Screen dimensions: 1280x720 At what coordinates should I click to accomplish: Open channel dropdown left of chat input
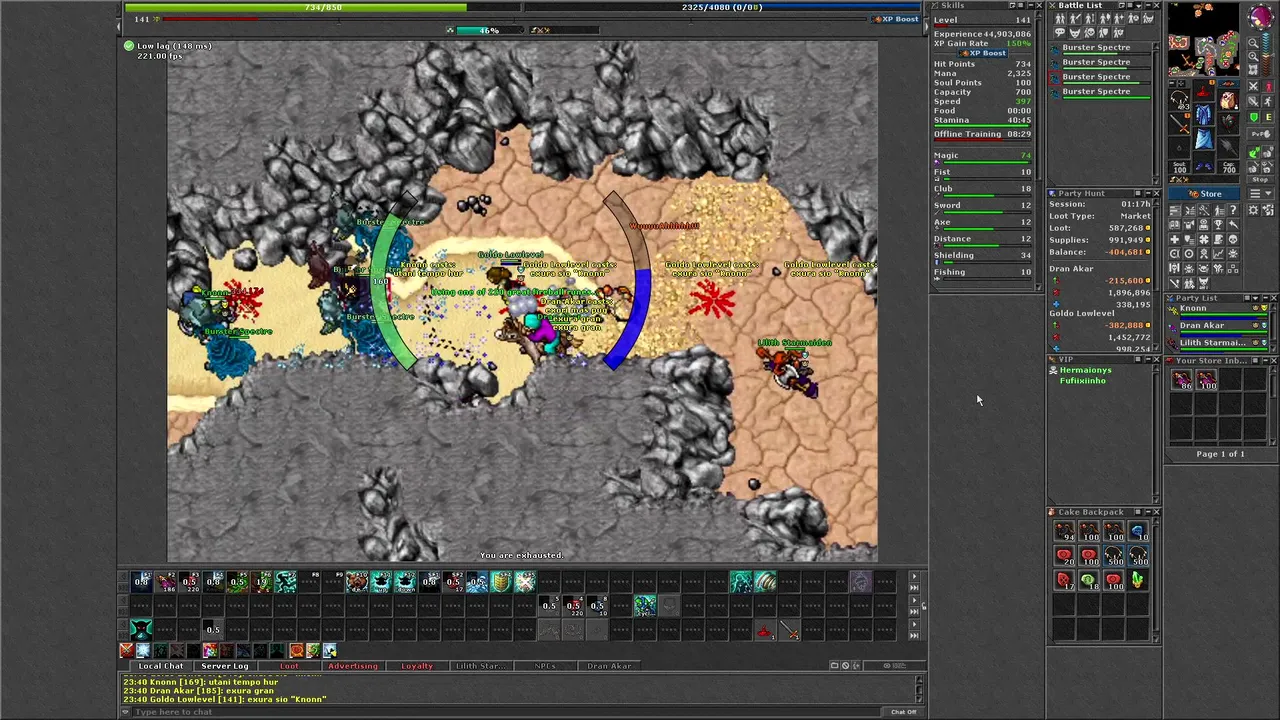[125, 712]
